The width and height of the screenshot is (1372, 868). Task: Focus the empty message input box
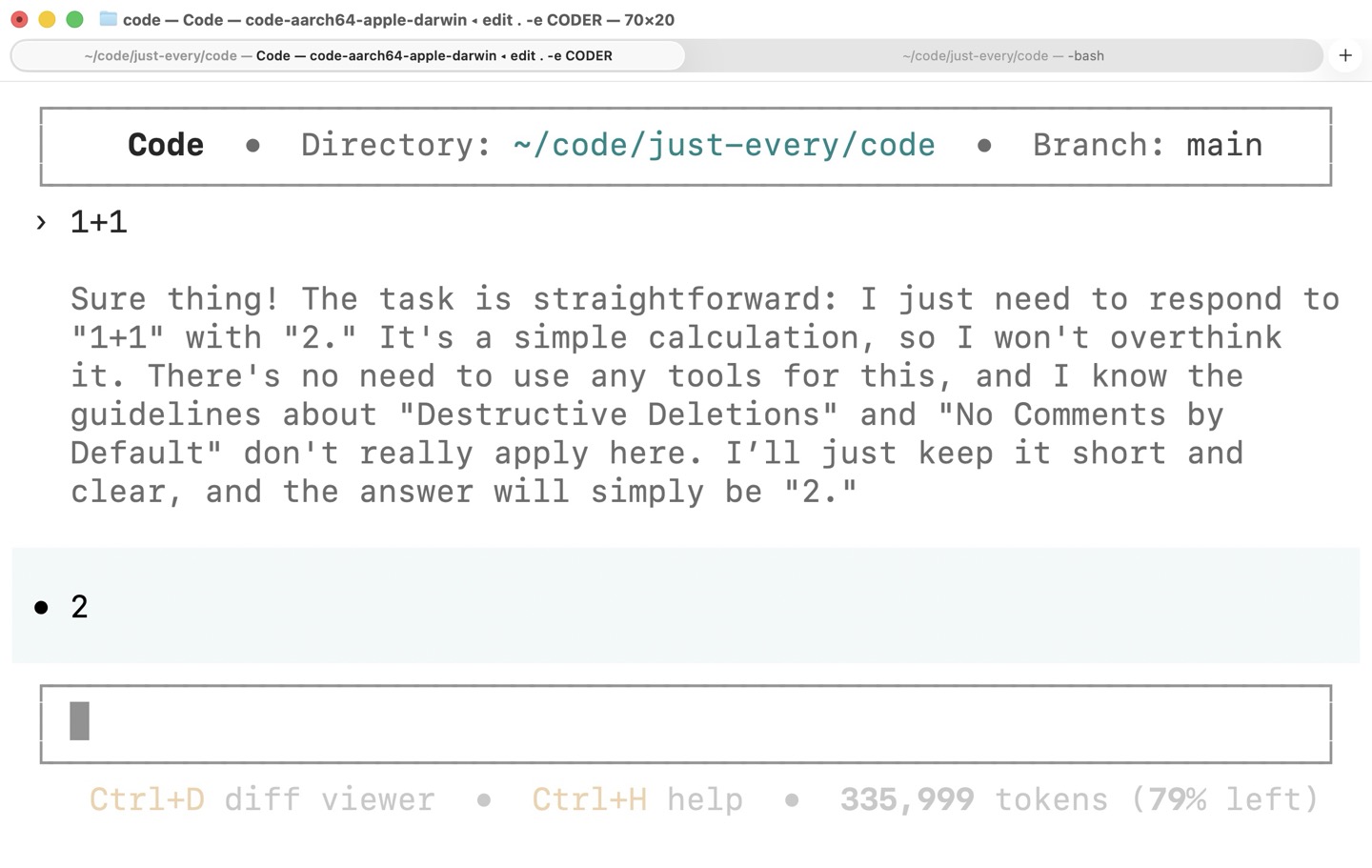(x=686, y=723)
